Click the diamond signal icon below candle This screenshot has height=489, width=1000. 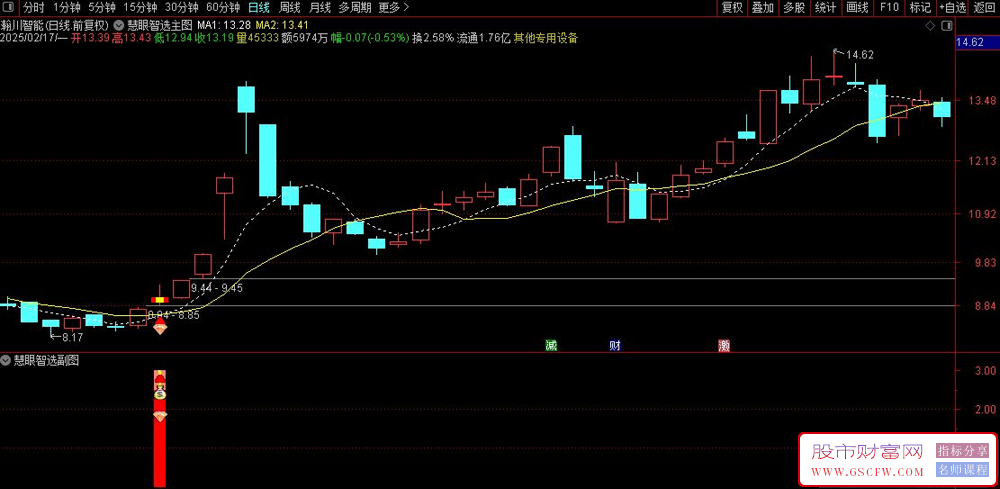tap(159, 328)
